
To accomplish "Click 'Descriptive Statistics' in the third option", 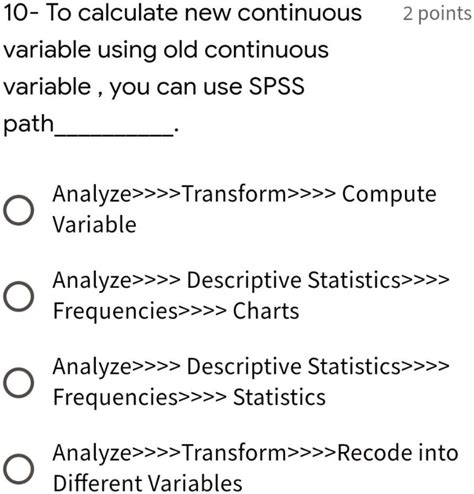I will pyautogui.click(x=293, y=367).
